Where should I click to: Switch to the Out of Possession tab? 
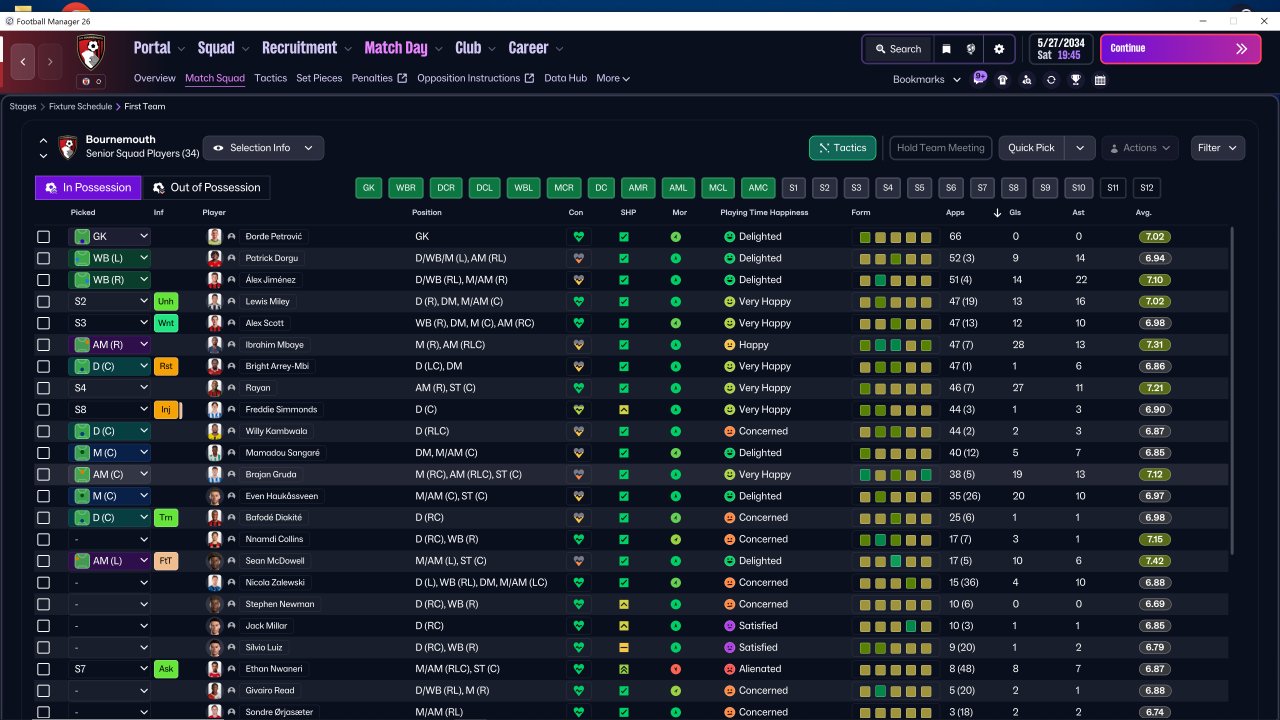(x=206, y=188)
